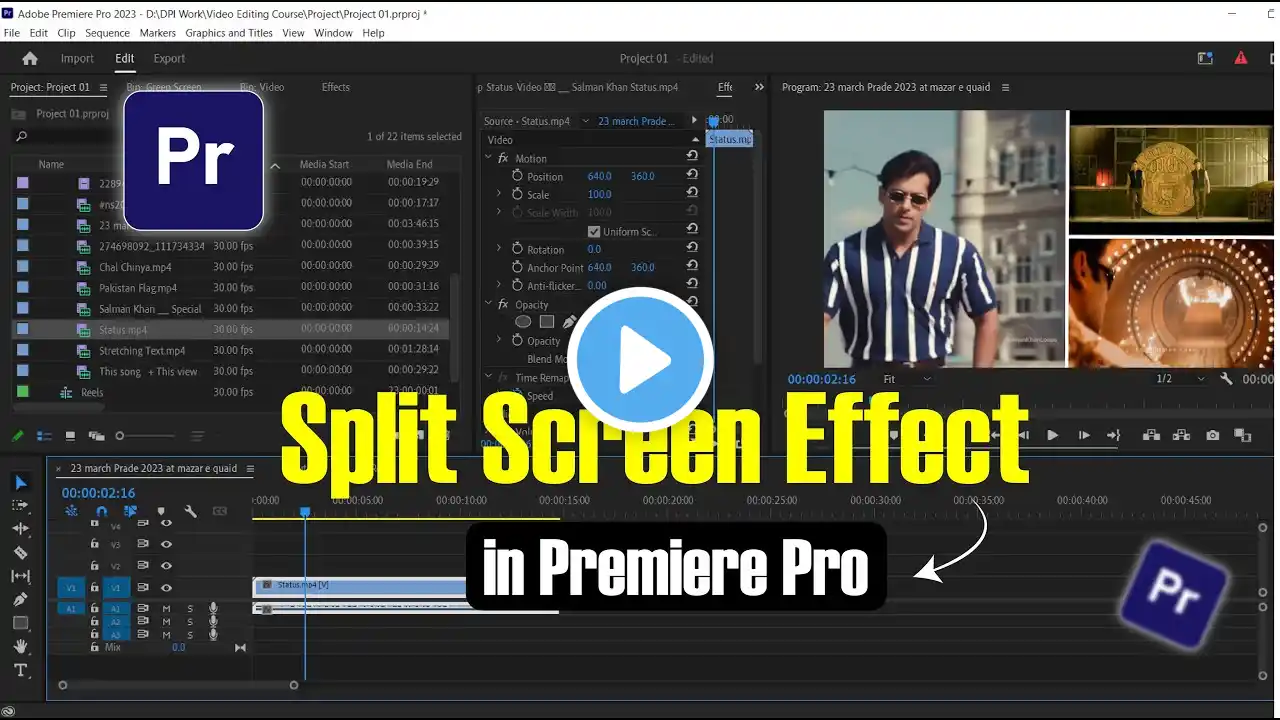Viewport: 1280px width, 720px height.
Task: Click the Add Marker icon in the timeline
Action: pos(161,511)
